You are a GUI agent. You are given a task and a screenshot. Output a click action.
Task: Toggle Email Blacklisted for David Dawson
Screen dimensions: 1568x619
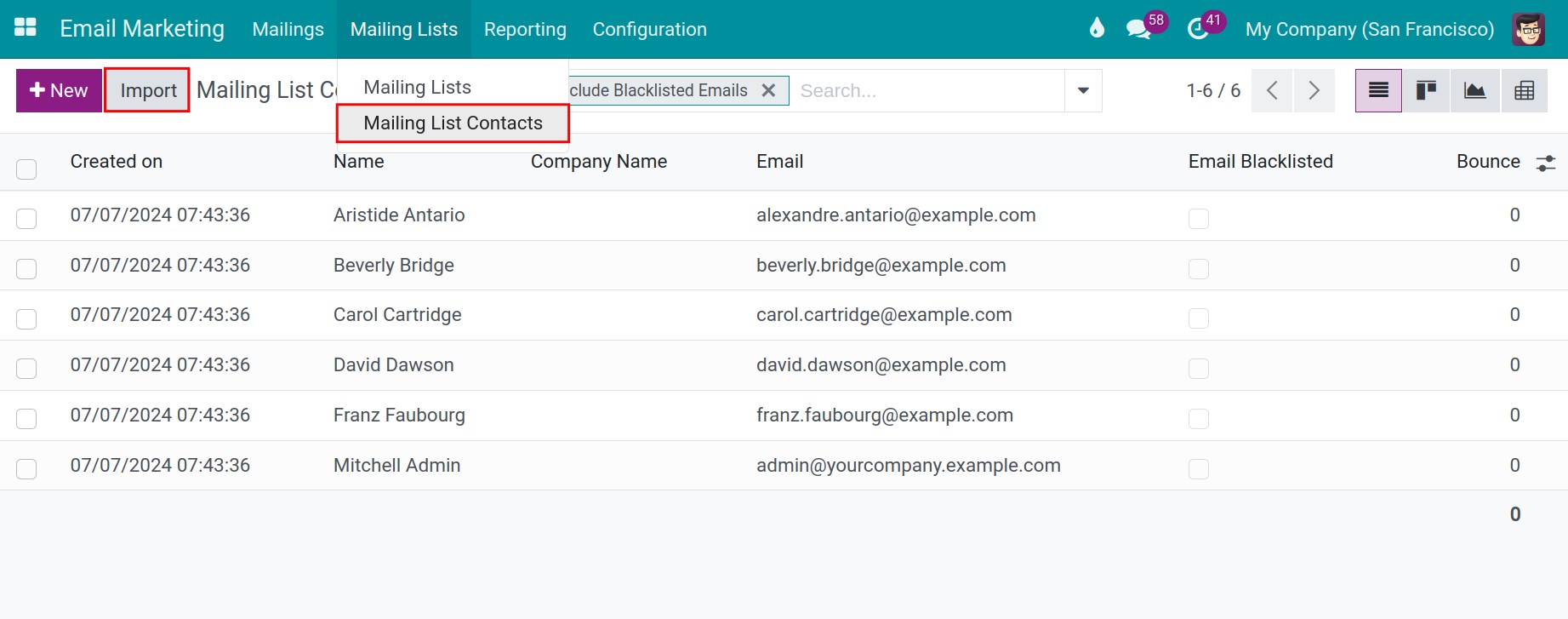click(1199, 369)
